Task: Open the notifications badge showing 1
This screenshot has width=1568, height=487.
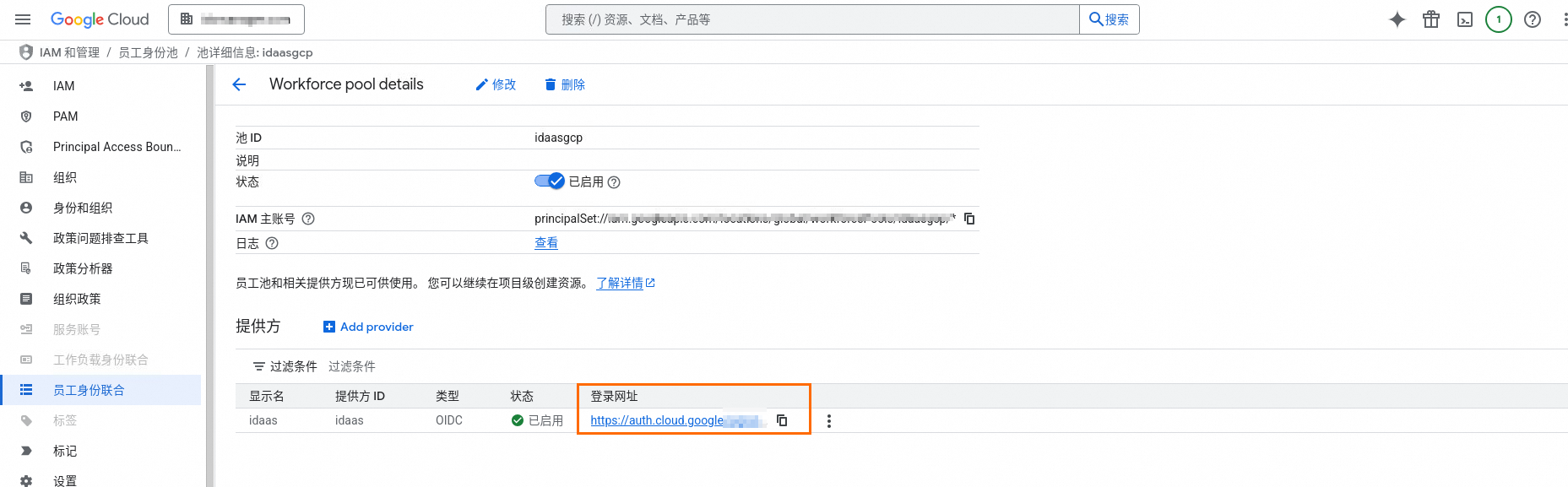Action: coord(1499,19)
